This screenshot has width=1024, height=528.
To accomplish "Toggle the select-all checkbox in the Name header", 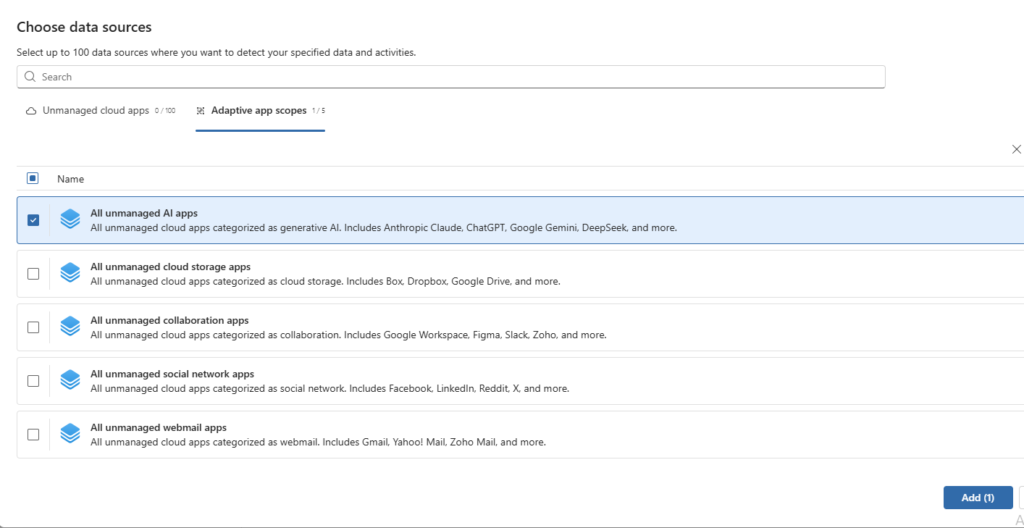I will click(33, 178).
